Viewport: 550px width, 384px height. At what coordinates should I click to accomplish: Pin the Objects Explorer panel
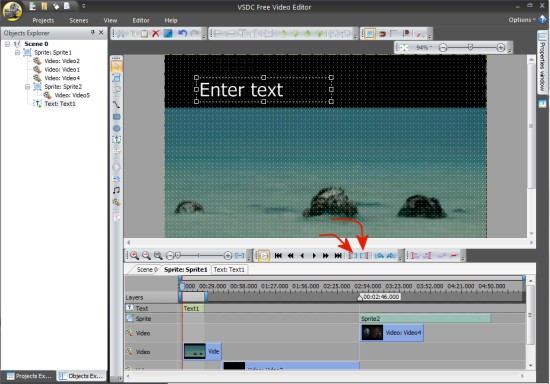click(93, 32)
